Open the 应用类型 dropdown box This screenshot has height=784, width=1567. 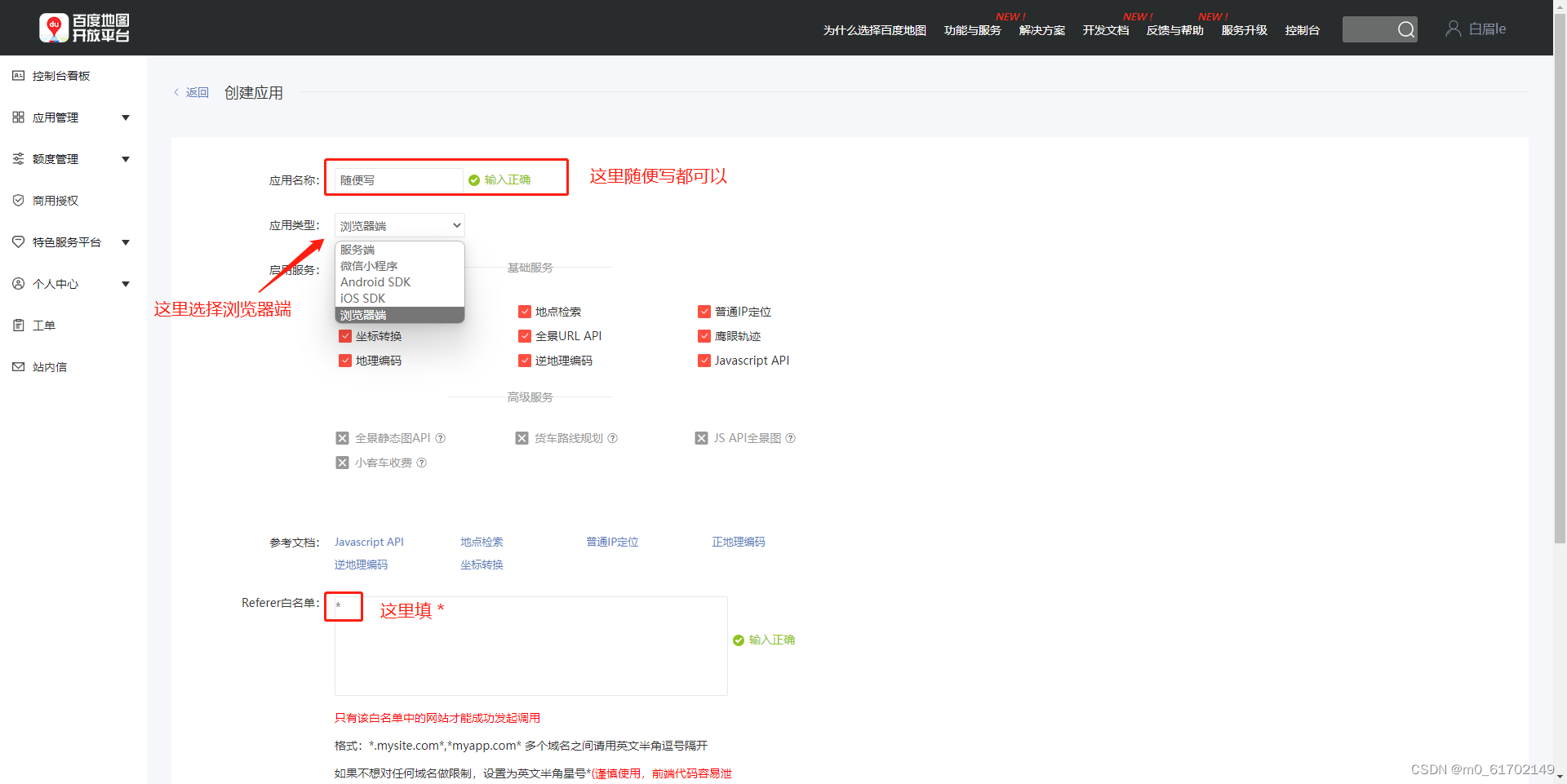coord(400,225)
